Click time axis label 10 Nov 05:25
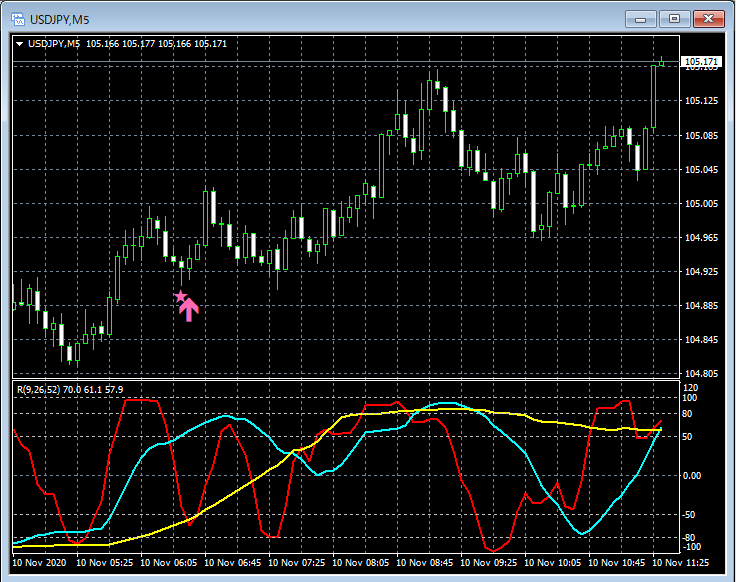The height and width of the screenshot is (582, 737). click(x=104, y=562)
